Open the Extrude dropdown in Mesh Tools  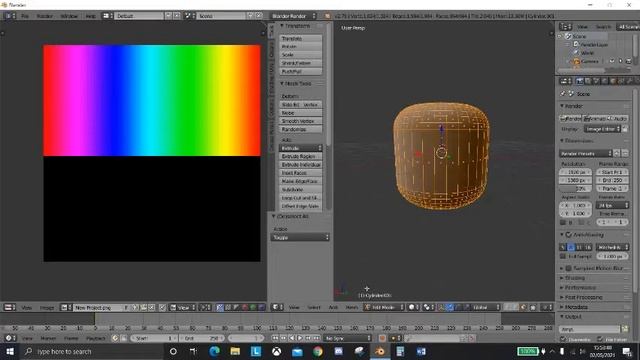point(301,148)
